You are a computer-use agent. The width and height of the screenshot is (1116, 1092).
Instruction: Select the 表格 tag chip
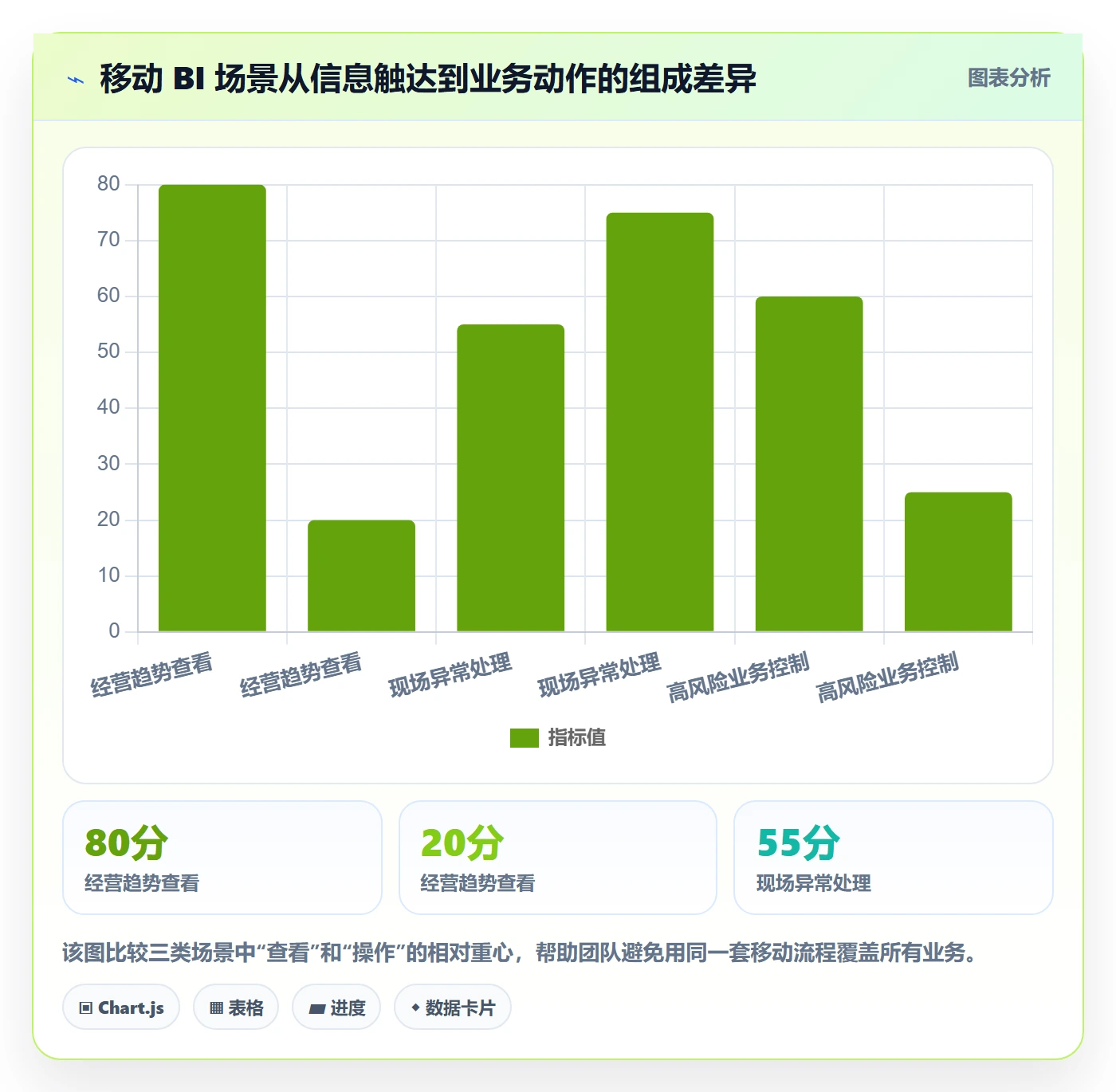click(x=236, y=1008)
